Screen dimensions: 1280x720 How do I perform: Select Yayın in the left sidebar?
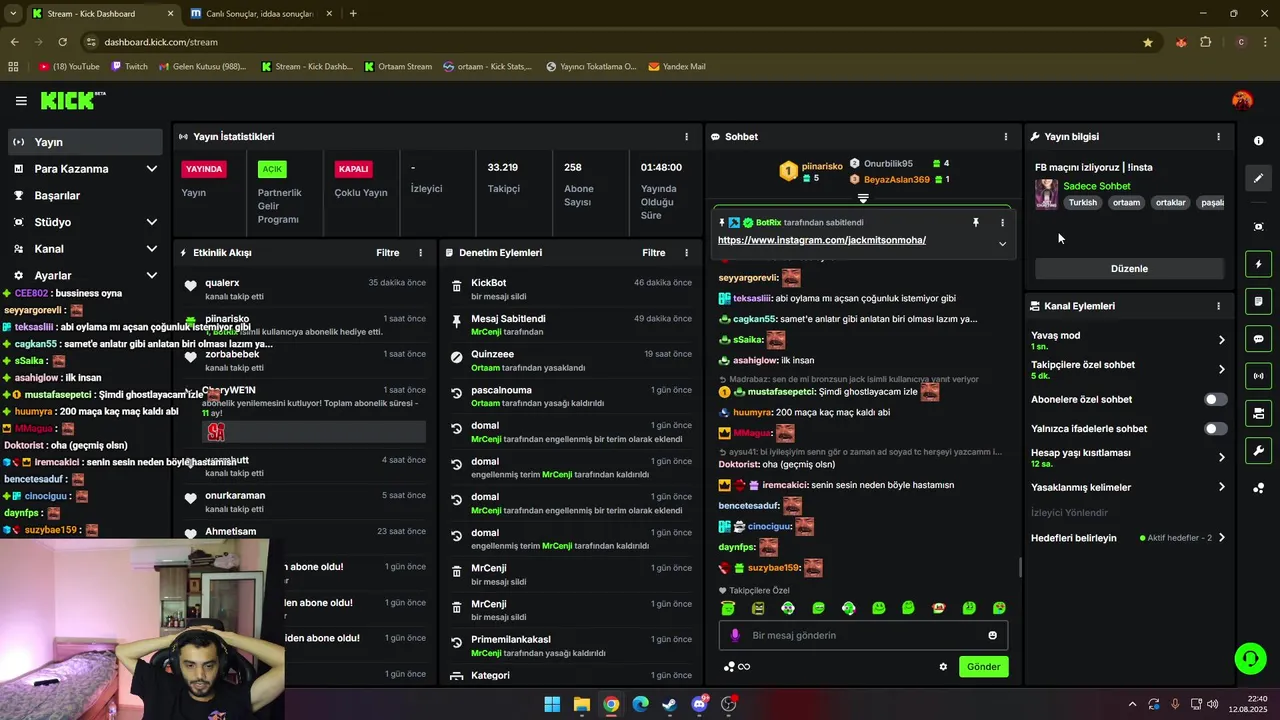[84, 142]
